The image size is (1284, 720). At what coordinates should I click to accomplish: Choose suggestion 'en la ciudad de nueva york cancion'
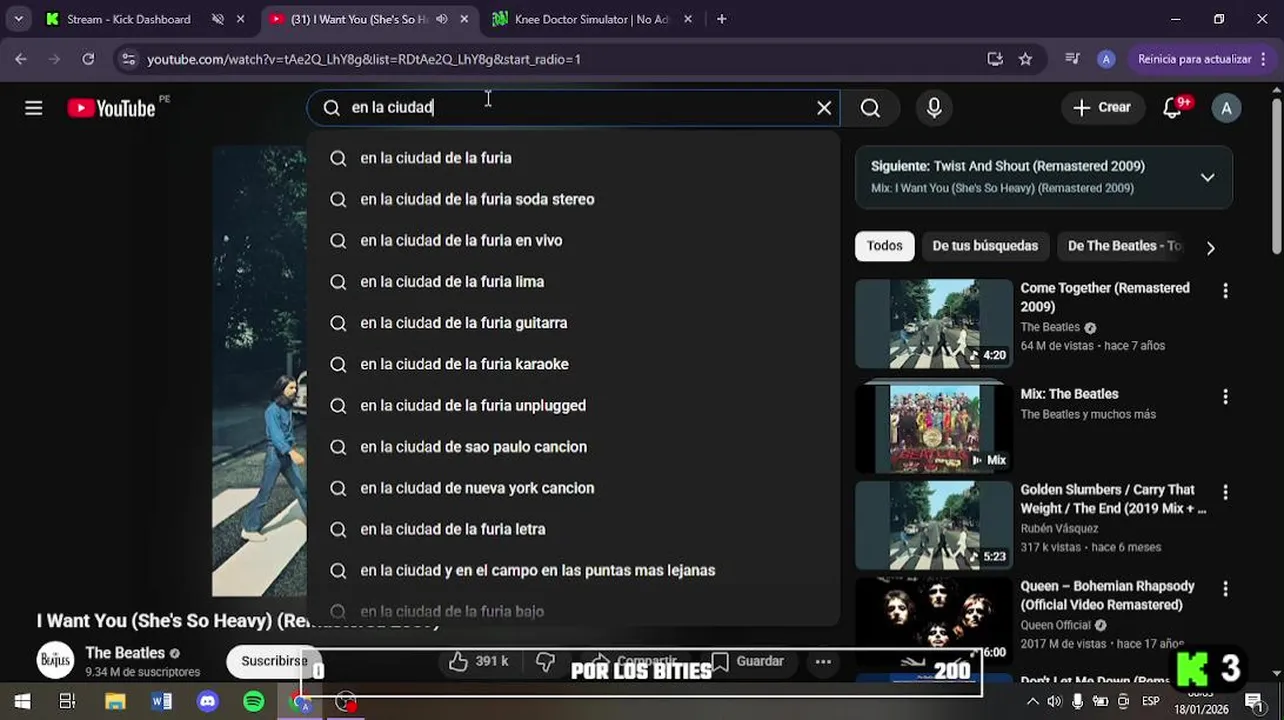(x=573, y=488)
